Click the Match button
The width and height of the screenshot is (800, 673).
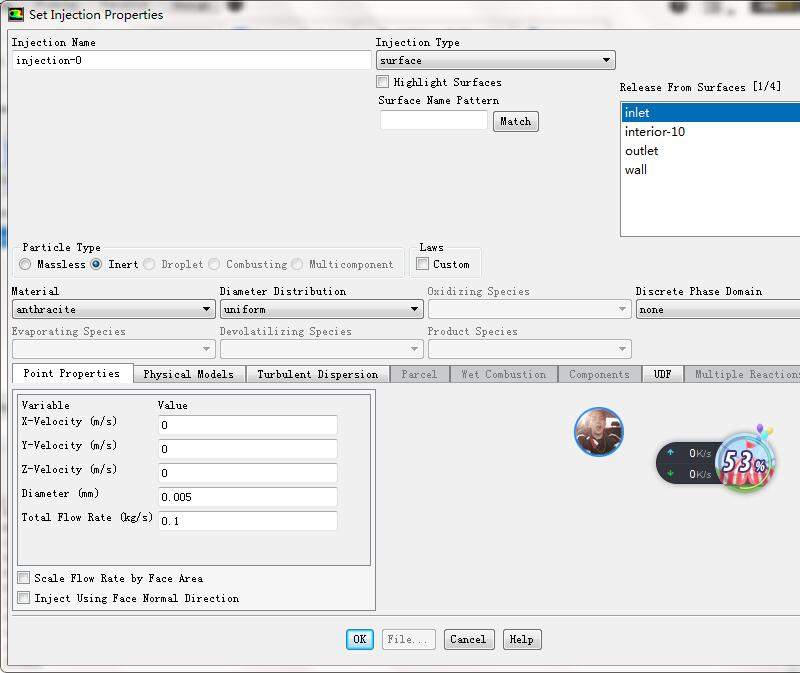(x=515, y=121)
